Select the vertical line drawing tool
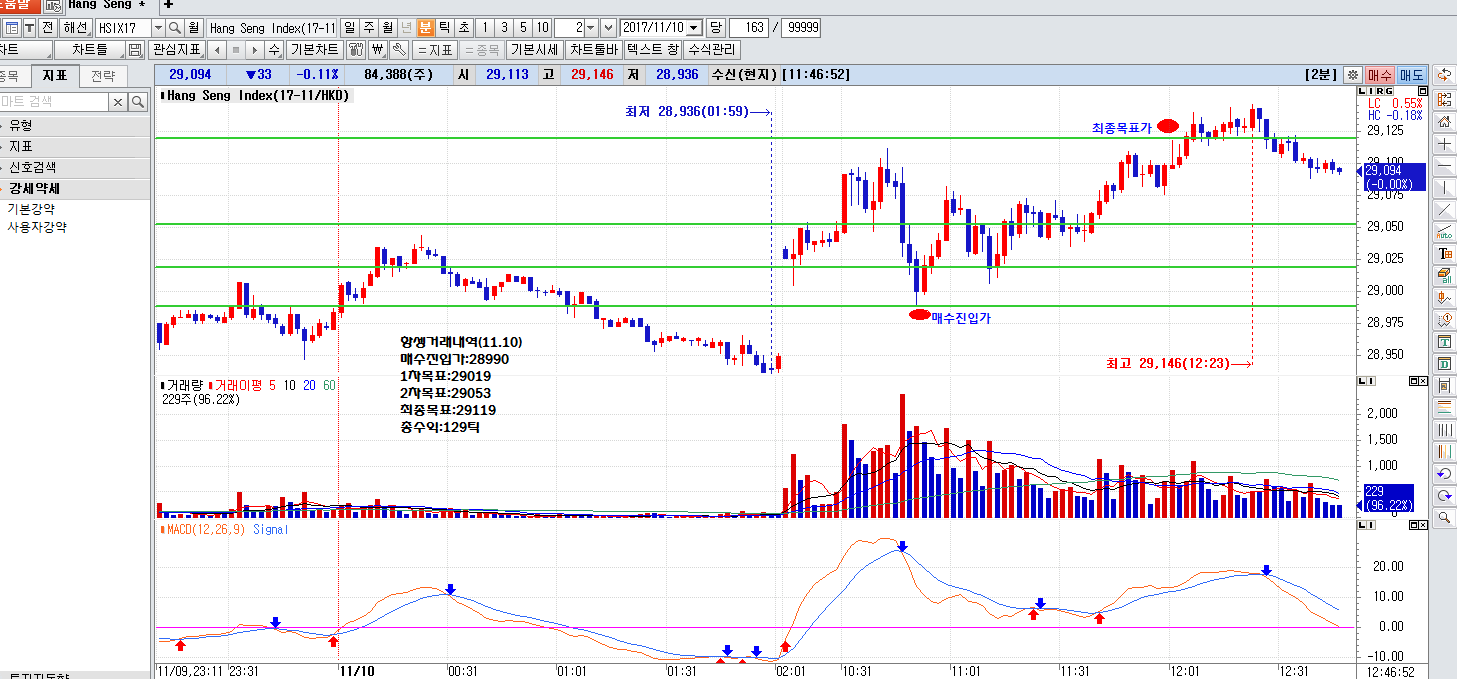1457x679 pixels. (1444, 187)
